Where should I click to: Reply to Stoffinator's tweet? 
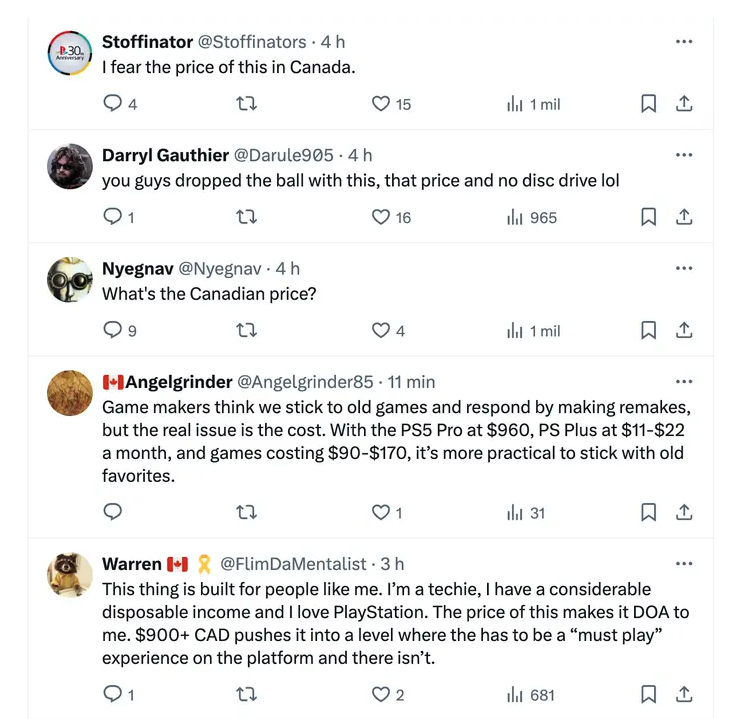(113, 103)
